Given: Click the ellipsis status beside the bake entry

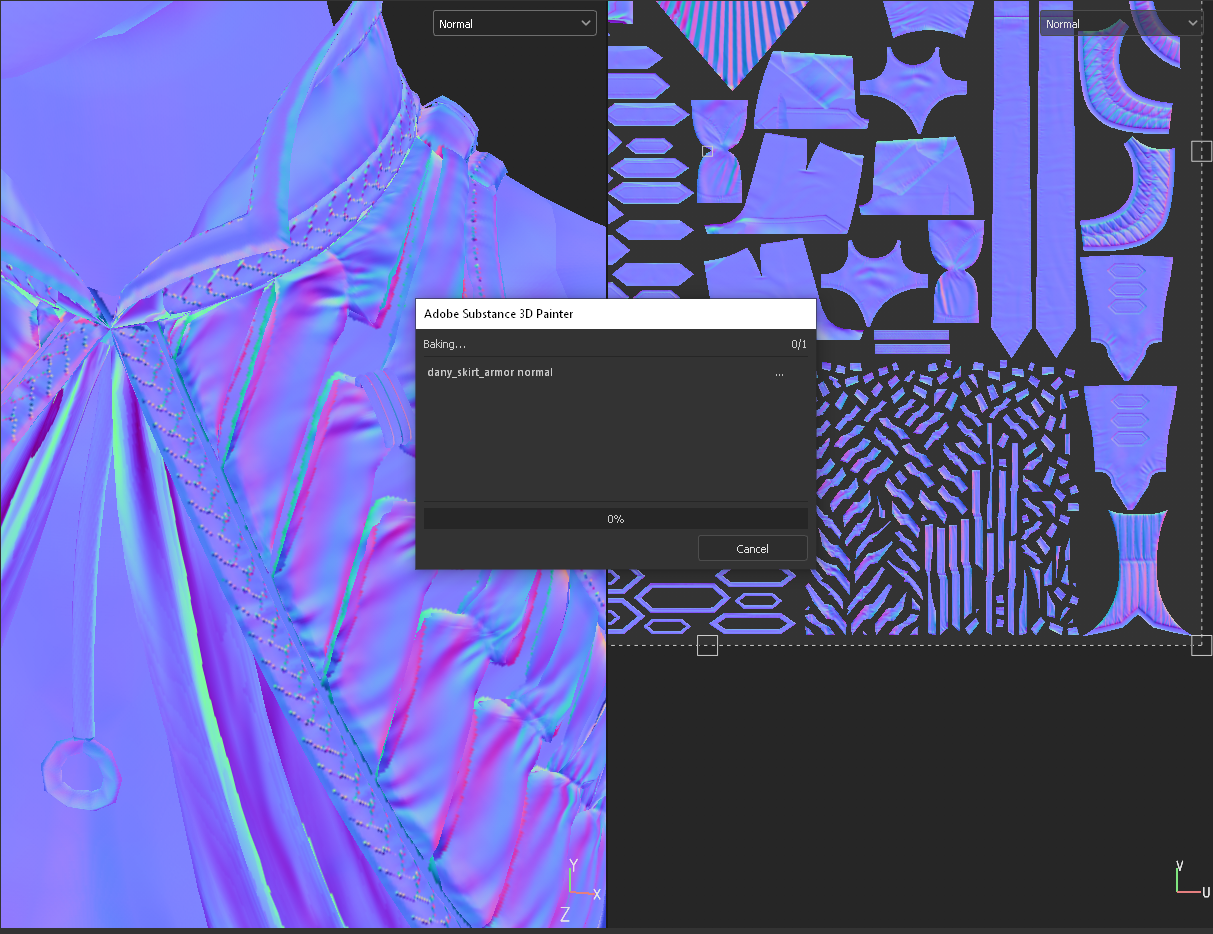Looking at the screenshot, I should point(779,373).
